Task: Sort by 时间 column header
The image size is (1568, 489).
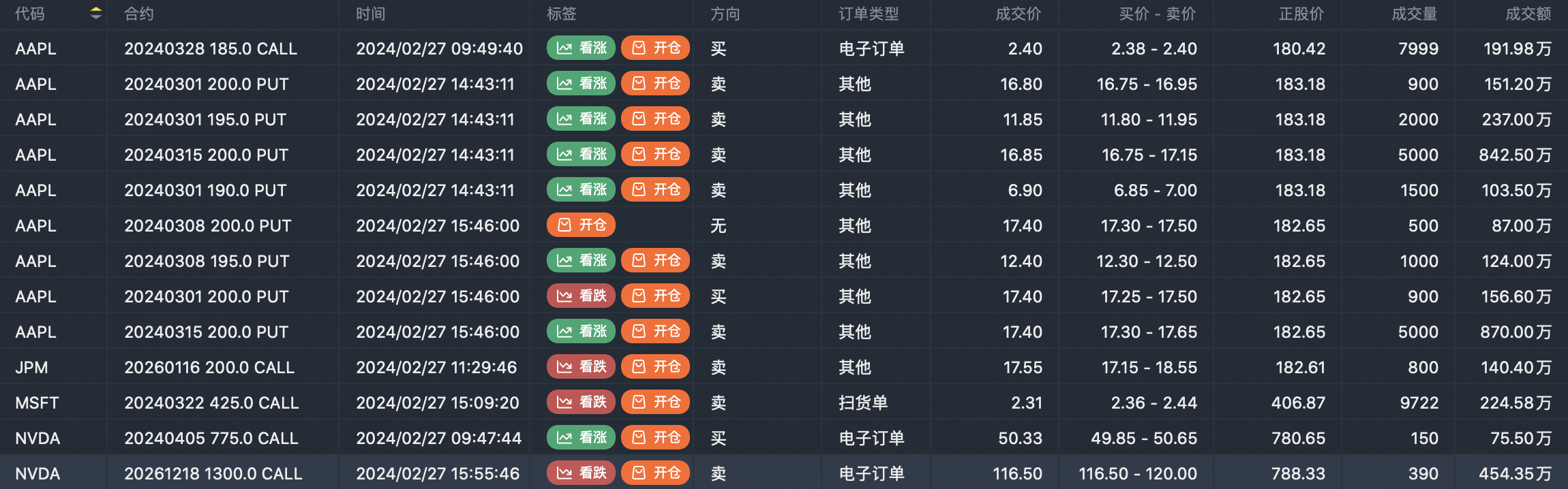Action: click(x=370, y=14)
